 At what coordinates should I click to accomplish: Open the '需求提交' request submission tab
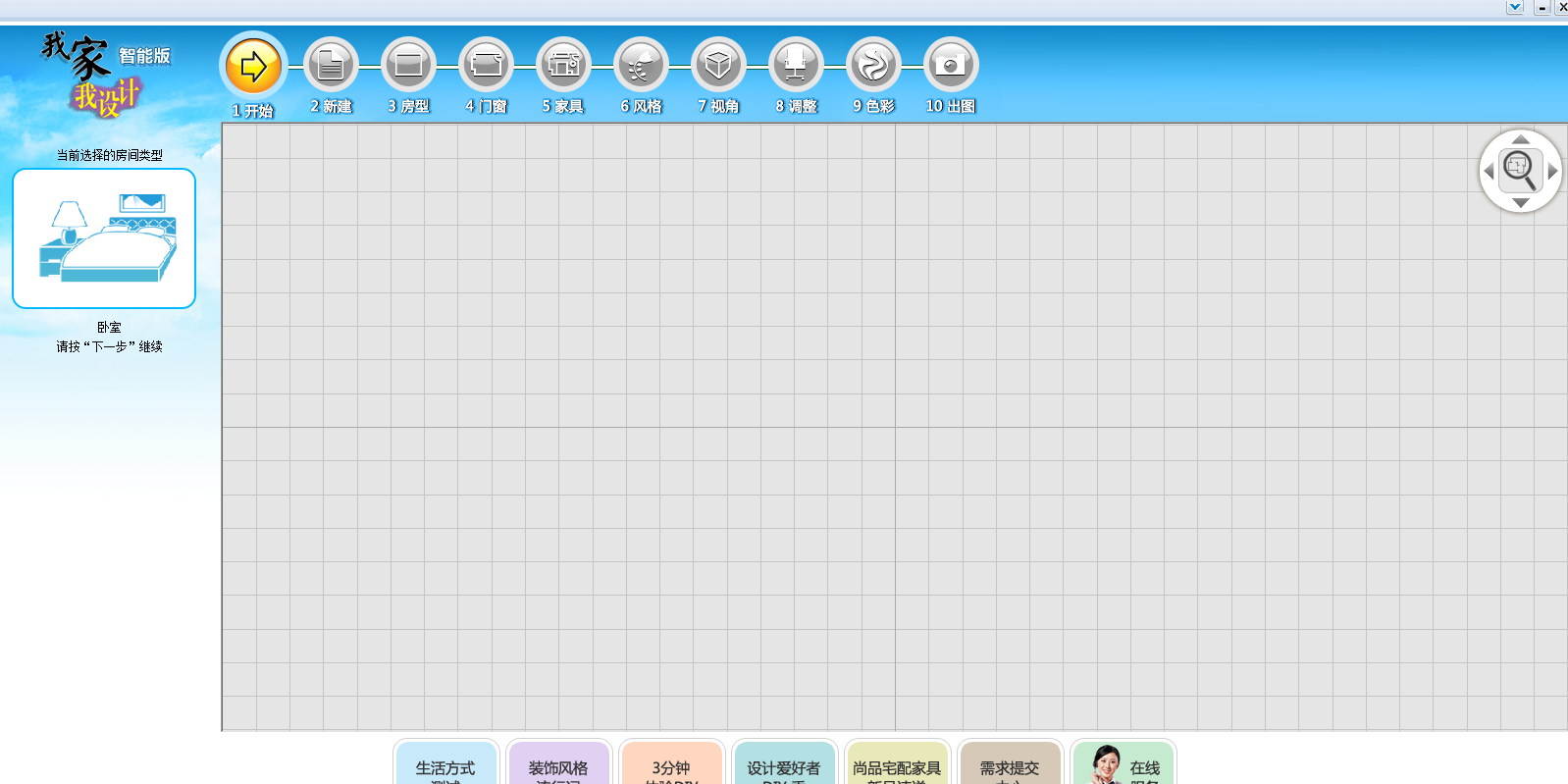1010,766
